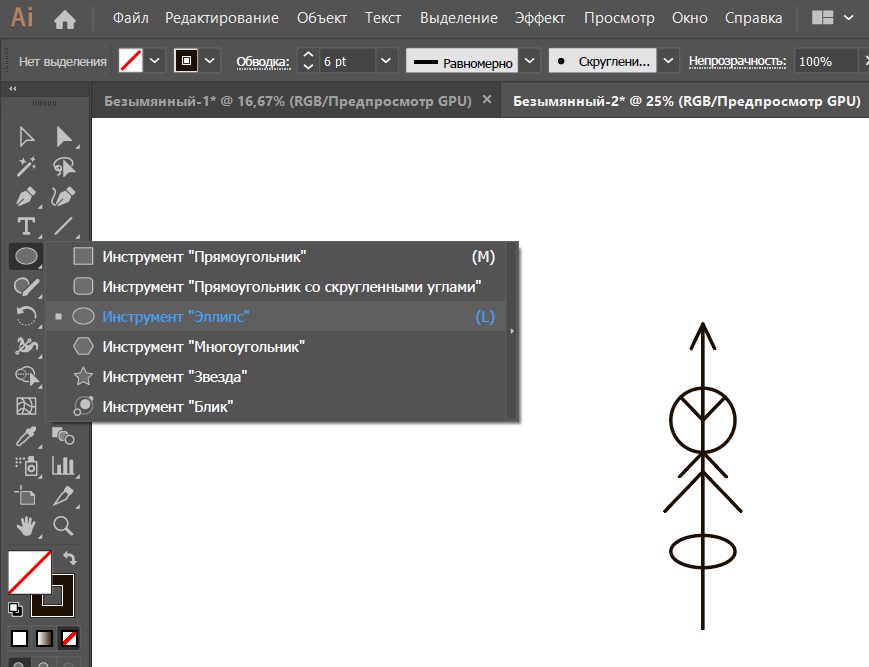Select the Selection (black arrow) tool
Image resolution: width=869 pixels, height=667 pixels.
click(x=26, y=137)
